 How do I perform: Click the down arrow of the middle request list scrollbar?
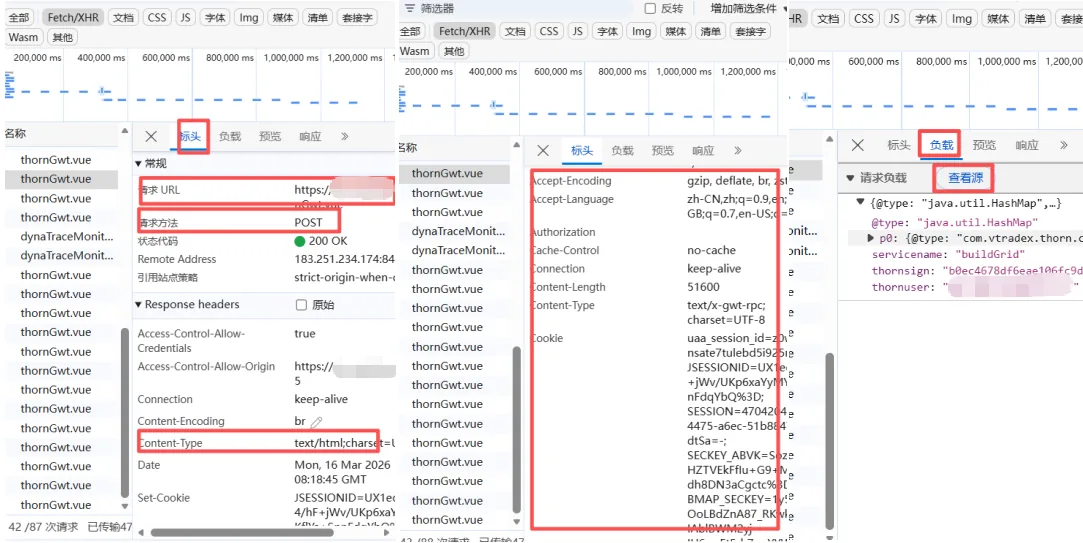point(517,522)
